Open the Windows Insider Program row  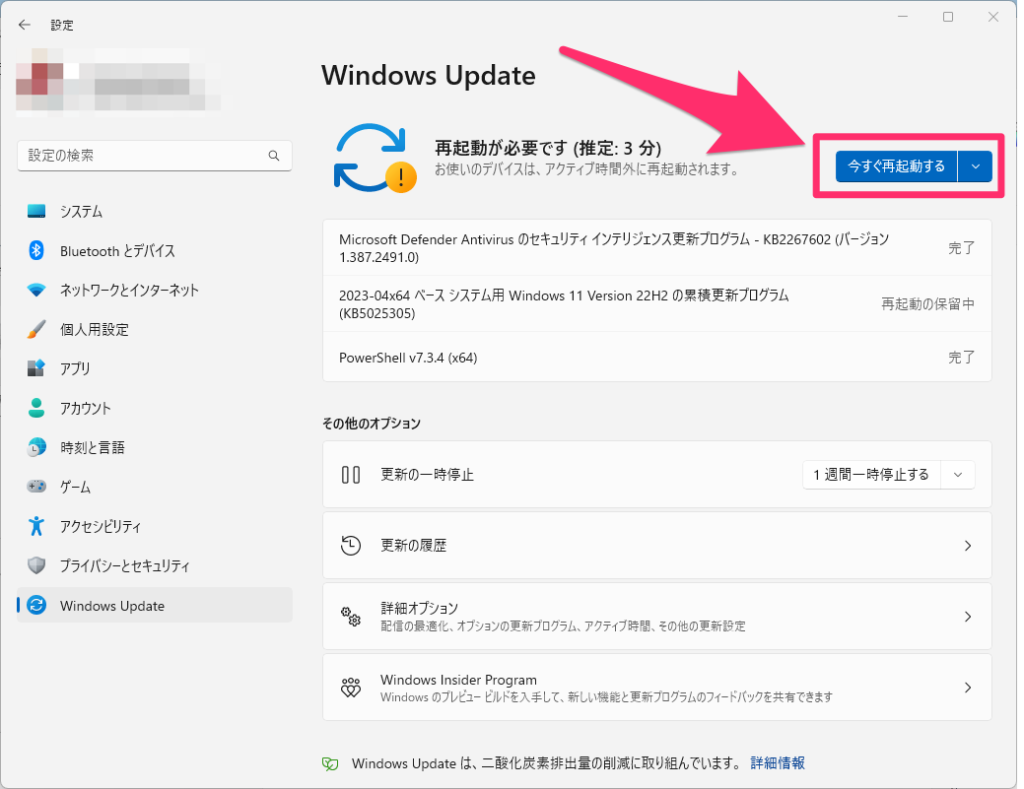pyautogui.click(x=657, y=687)
